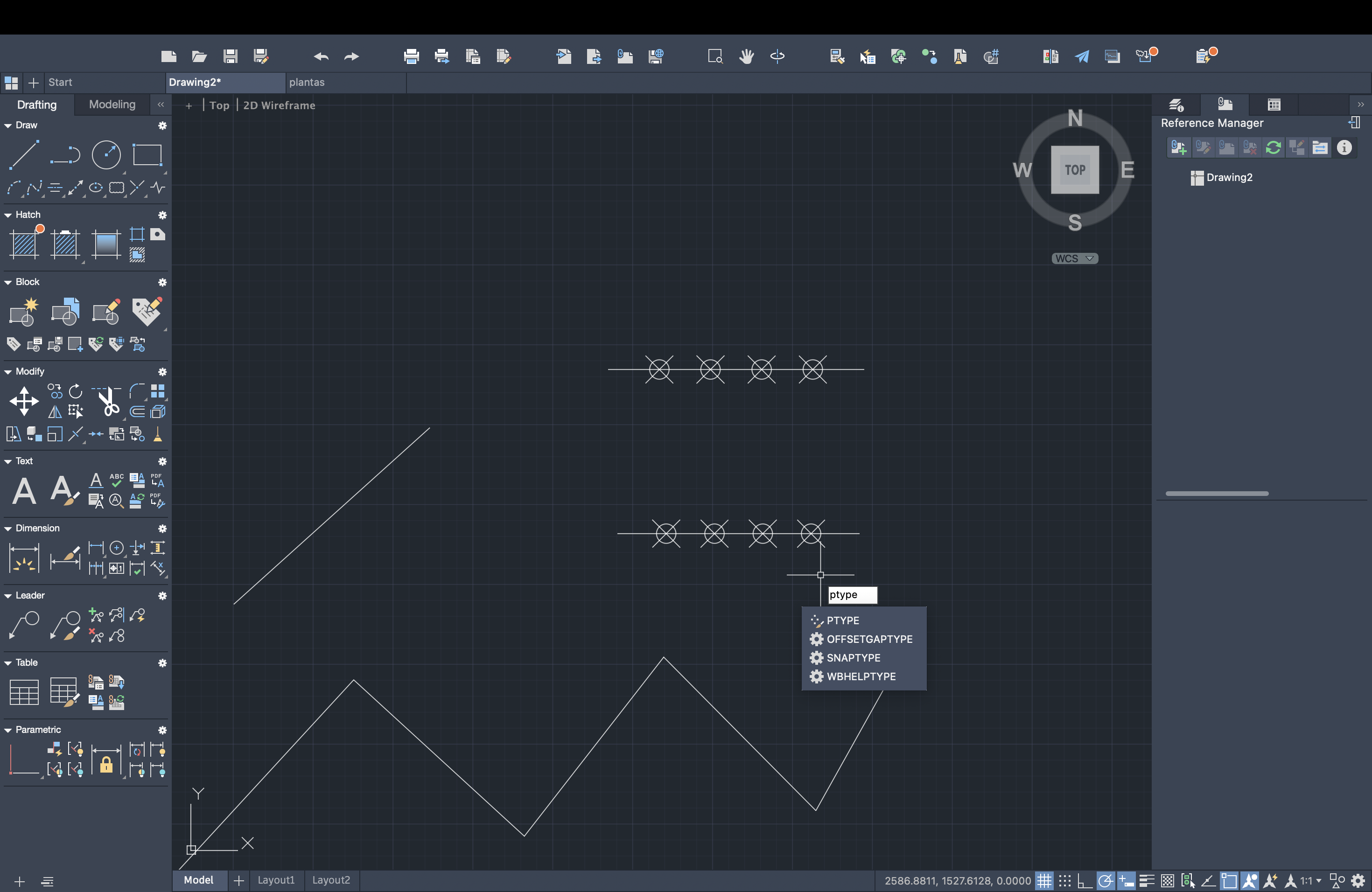Viewport: 1372px width, 892px height.
Task: Toggle dynamic input in status bar
Action: pyautogui.click(x=1126, y=881)
